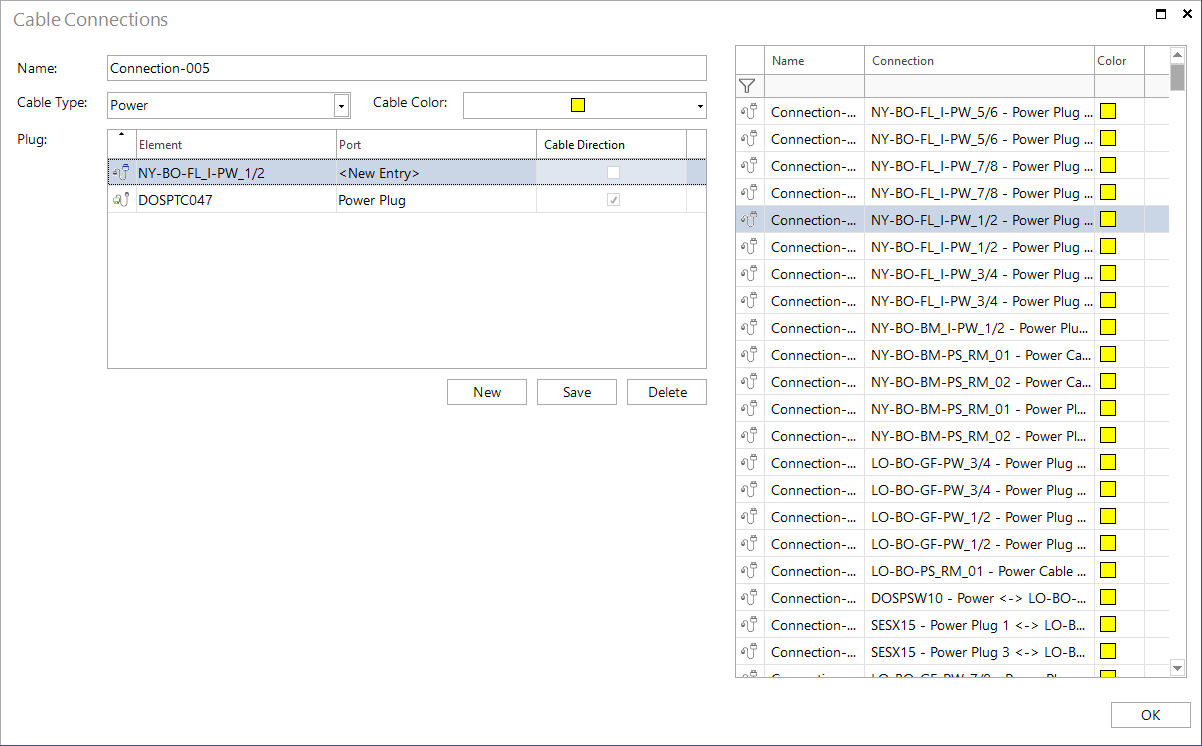
Task: Click the sort arrow in the plug table header
Action: pyautogui.click(x=122, y=134)
